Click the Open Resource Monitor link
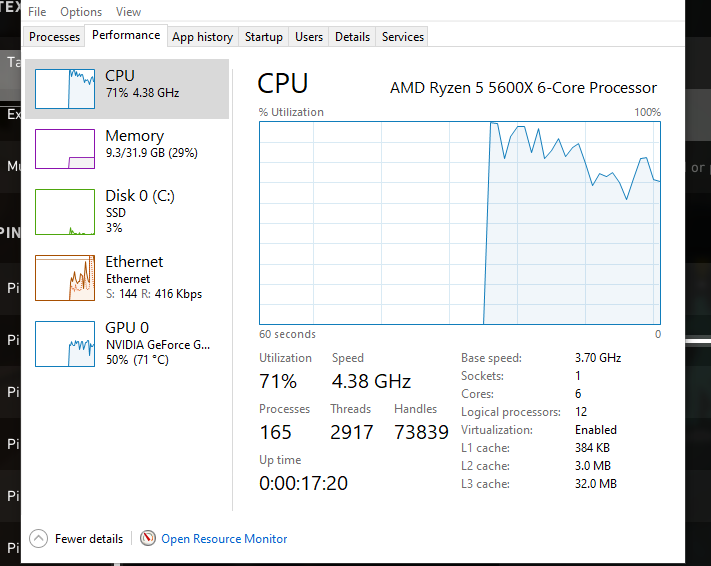The width and height of the screenshot is (711, 566). [224, 539]
